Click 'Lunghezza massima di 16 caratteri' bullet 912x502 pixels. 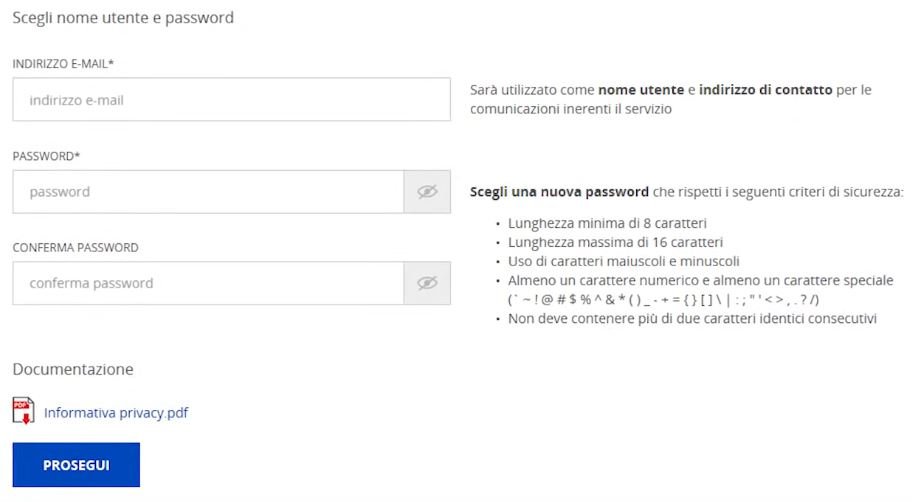[x=615, y=242]
